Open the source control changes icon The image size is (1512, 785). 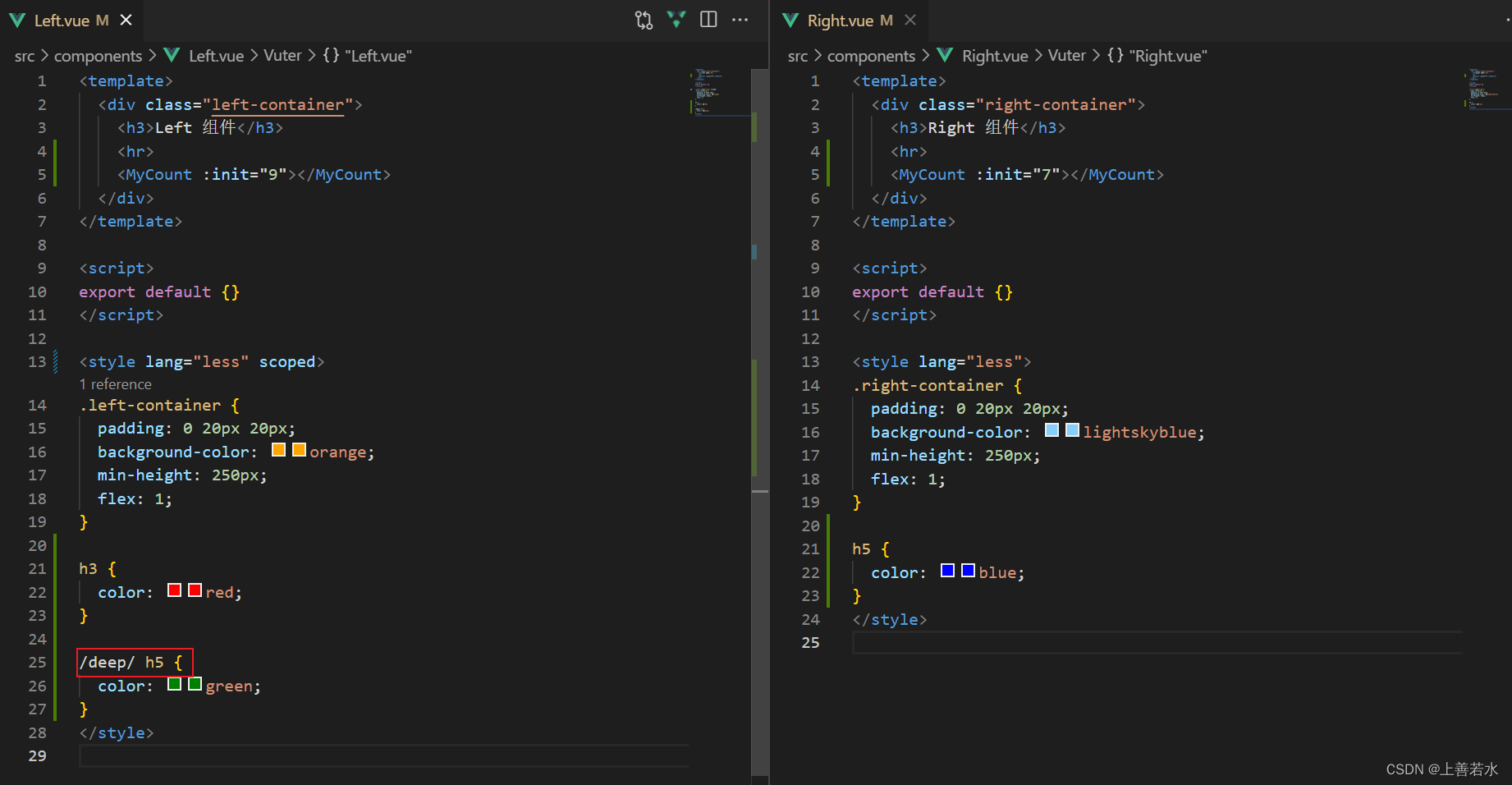(644, 20)
